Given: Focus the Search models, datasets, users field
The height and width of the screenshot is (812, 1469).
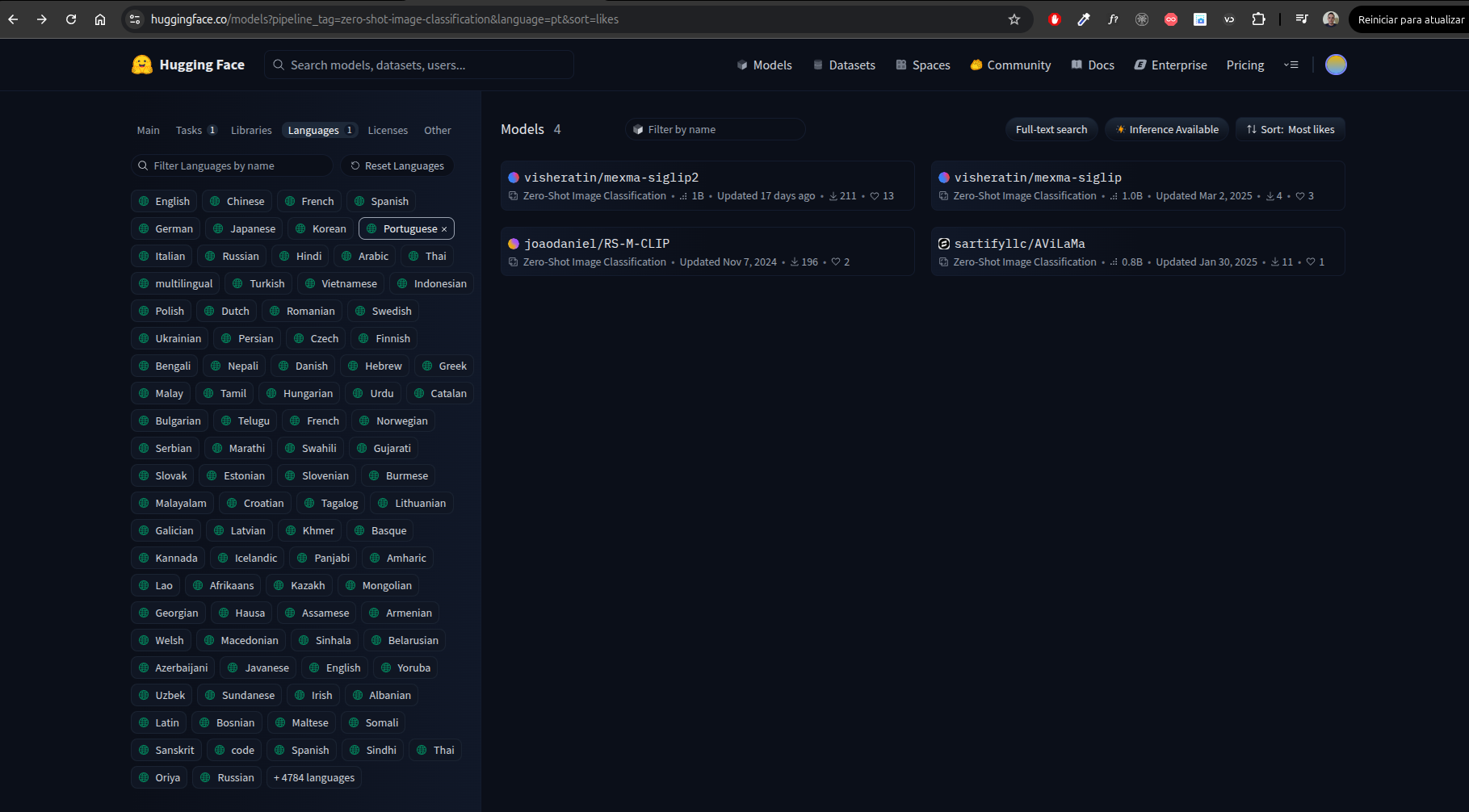Looking at the screenshot, I should [x=419, y=65].
